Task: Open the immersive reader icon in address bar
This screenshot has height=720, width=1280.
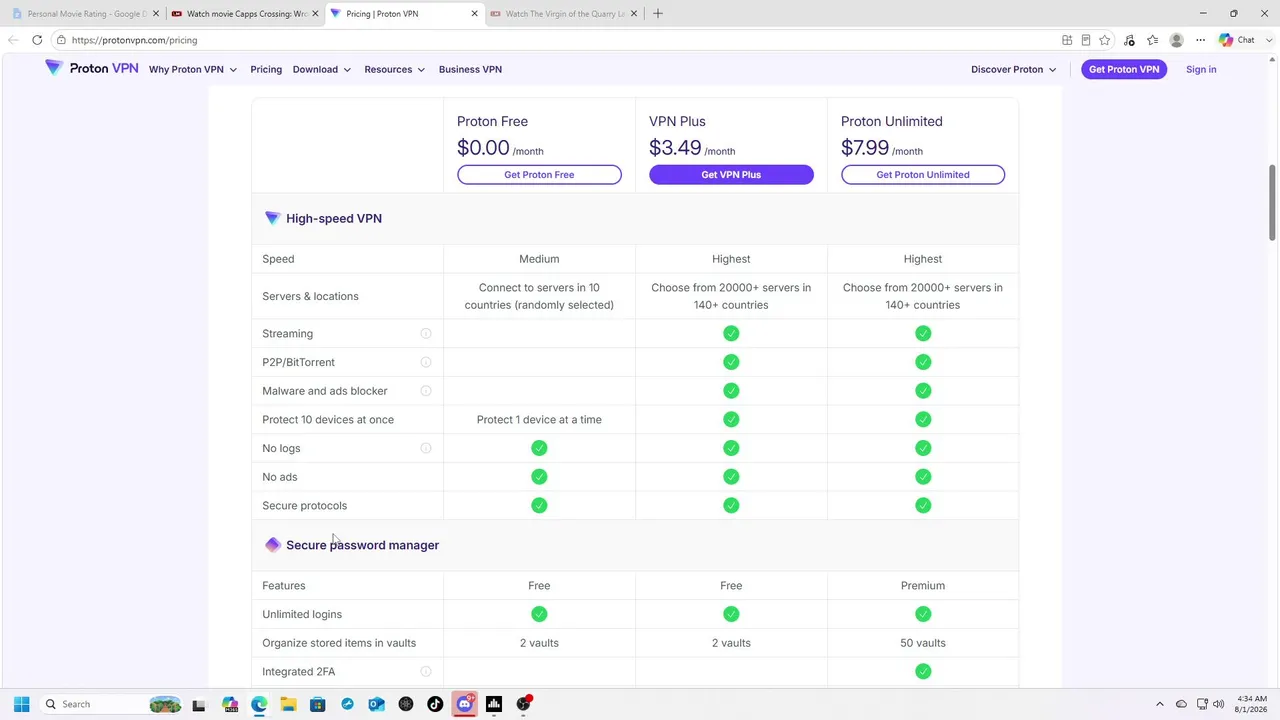Action: tap(1085, 40)
